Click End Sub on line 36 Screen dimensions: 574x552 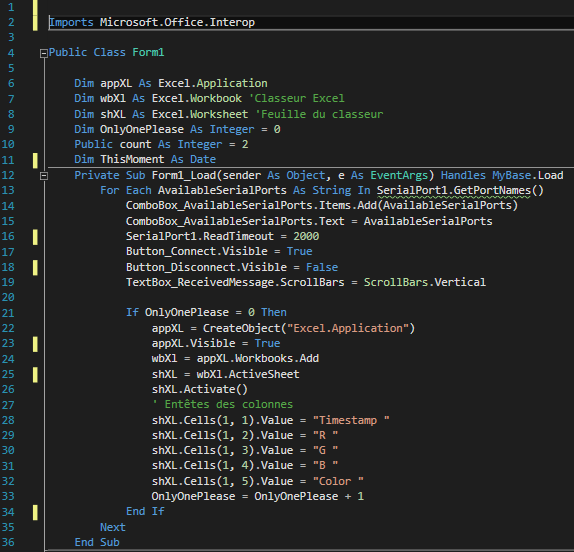point(97,542)
